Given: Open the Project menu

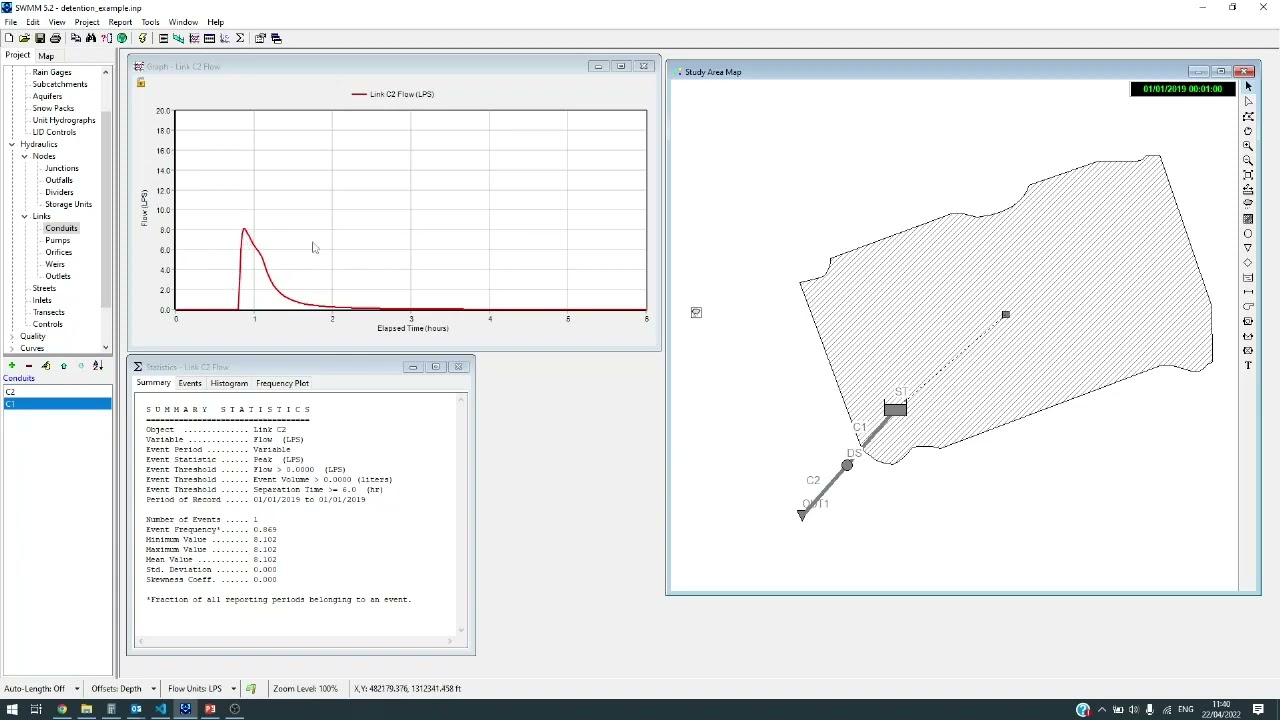Looking at the screenshot, I should [87, 22].
